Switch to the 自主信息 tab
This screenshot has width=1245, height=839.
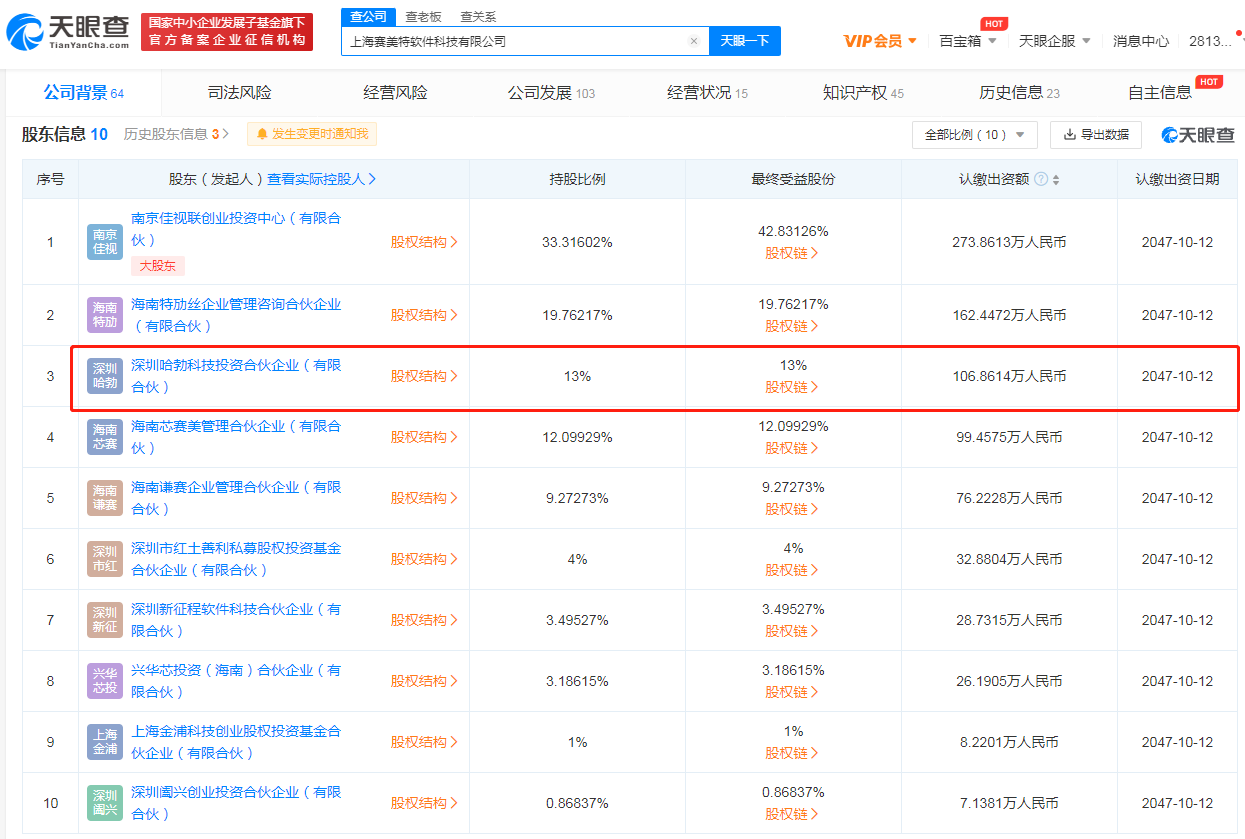click(x=1160, y=93)
